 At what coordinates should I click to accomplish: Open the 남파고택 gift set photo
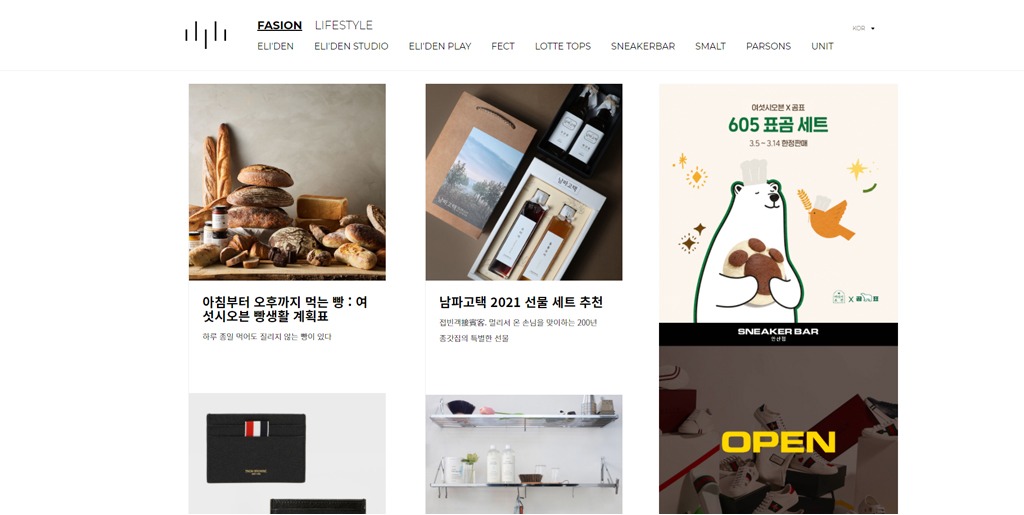(x=524, y=182)
